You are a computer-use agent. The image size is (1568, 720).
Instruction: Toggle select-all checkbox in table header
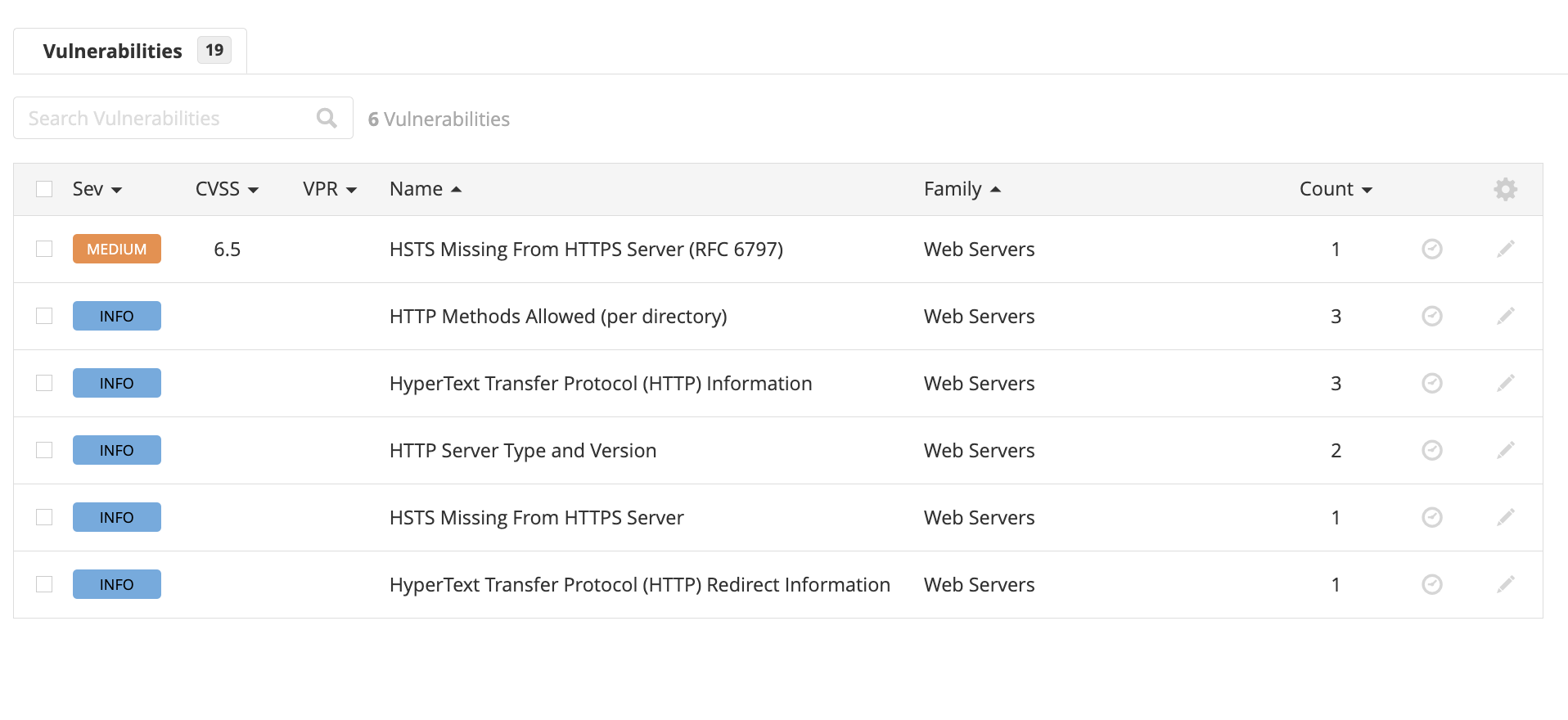(x=44, y=190)
